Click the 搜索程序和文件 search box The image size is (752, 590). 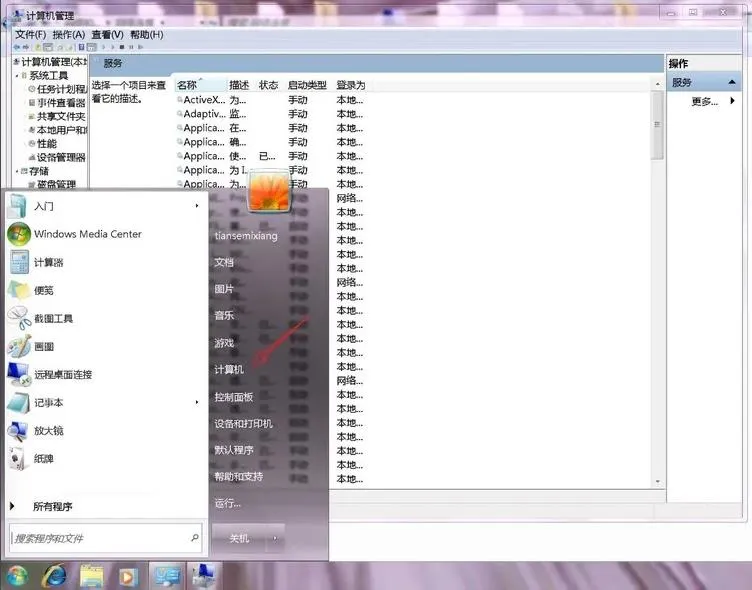(x=106, y=538)
